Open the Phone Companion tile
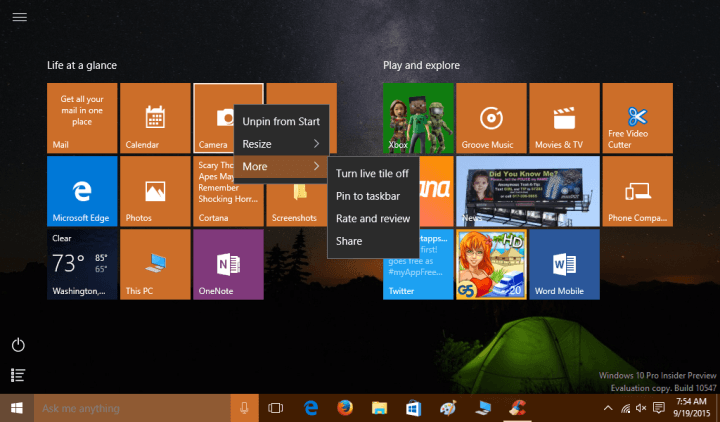This screenshot has height=422, width=720. (x=637, y=191)
